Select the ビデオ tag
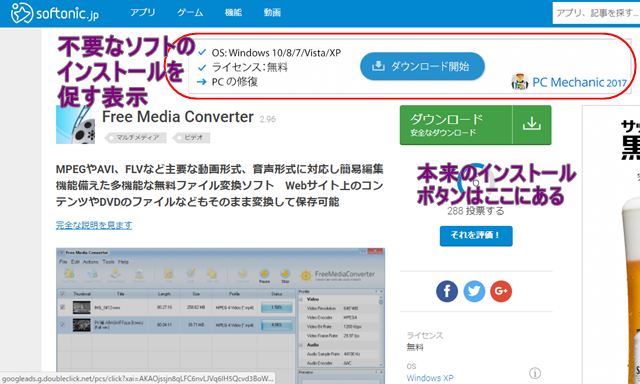This screenshot has height=384, width=640. click(192, 138)
